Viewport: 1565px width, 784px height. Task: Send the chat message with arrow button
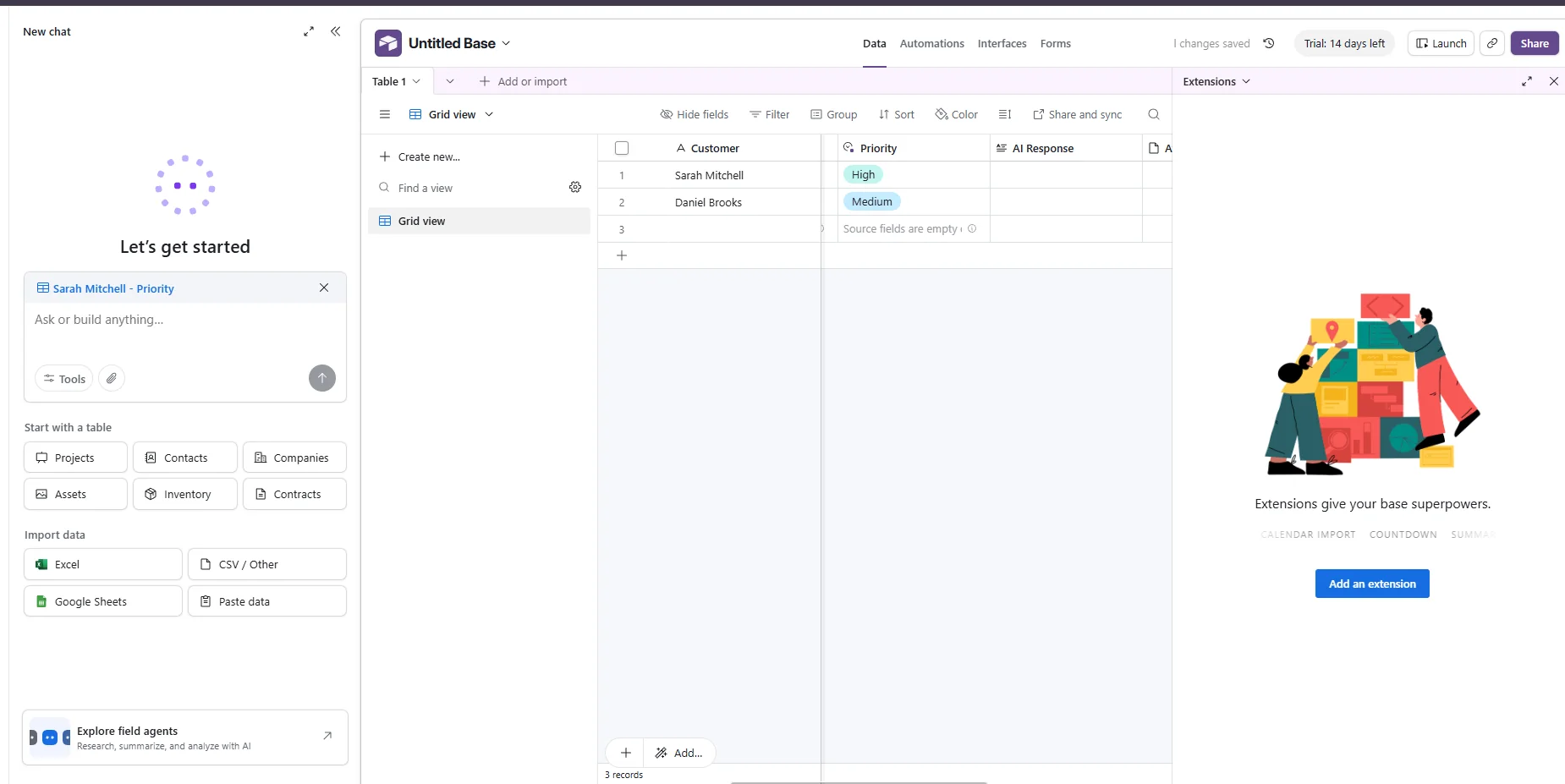point(322,378)
